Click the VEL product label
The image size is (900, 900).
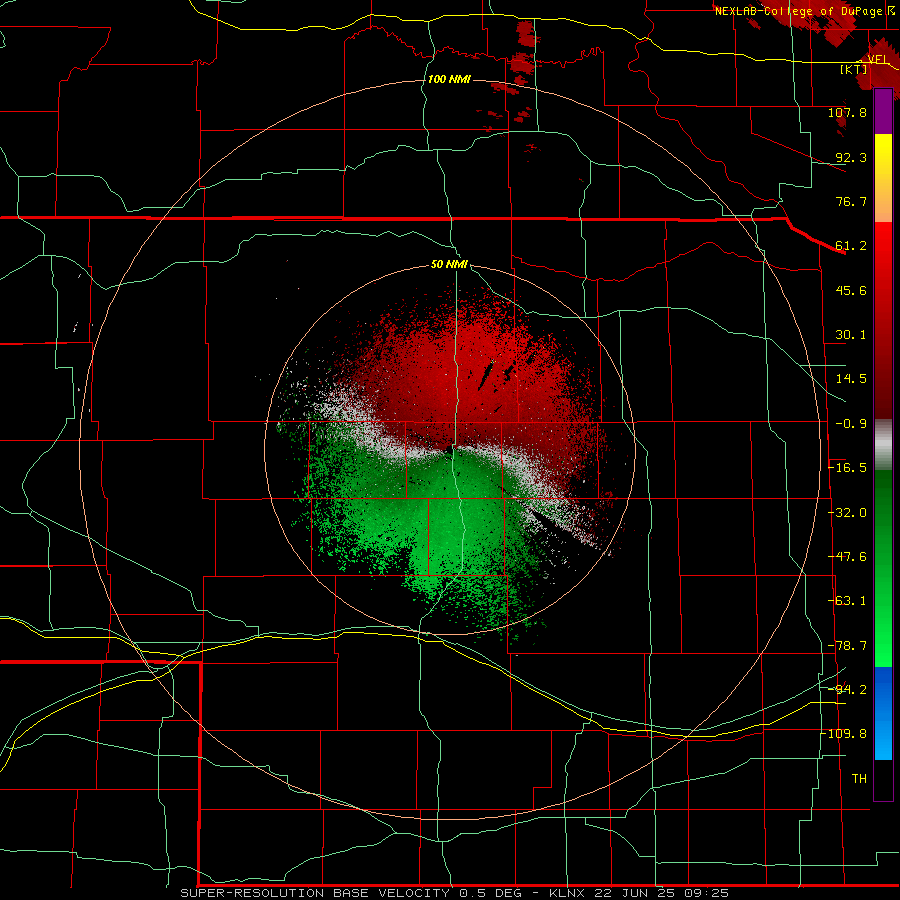[878, 59]
